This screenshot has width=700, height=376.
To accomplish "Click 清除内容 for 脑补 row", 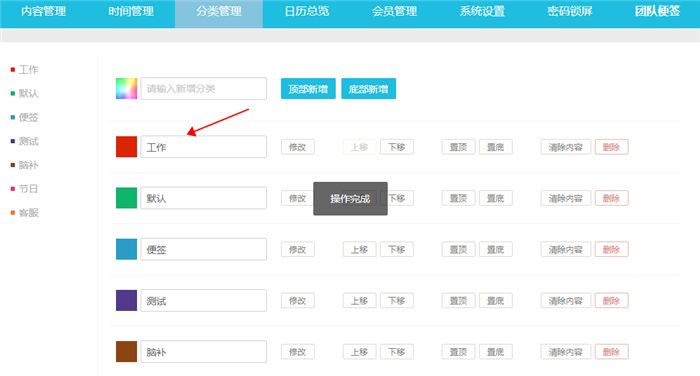I will 566,351.
